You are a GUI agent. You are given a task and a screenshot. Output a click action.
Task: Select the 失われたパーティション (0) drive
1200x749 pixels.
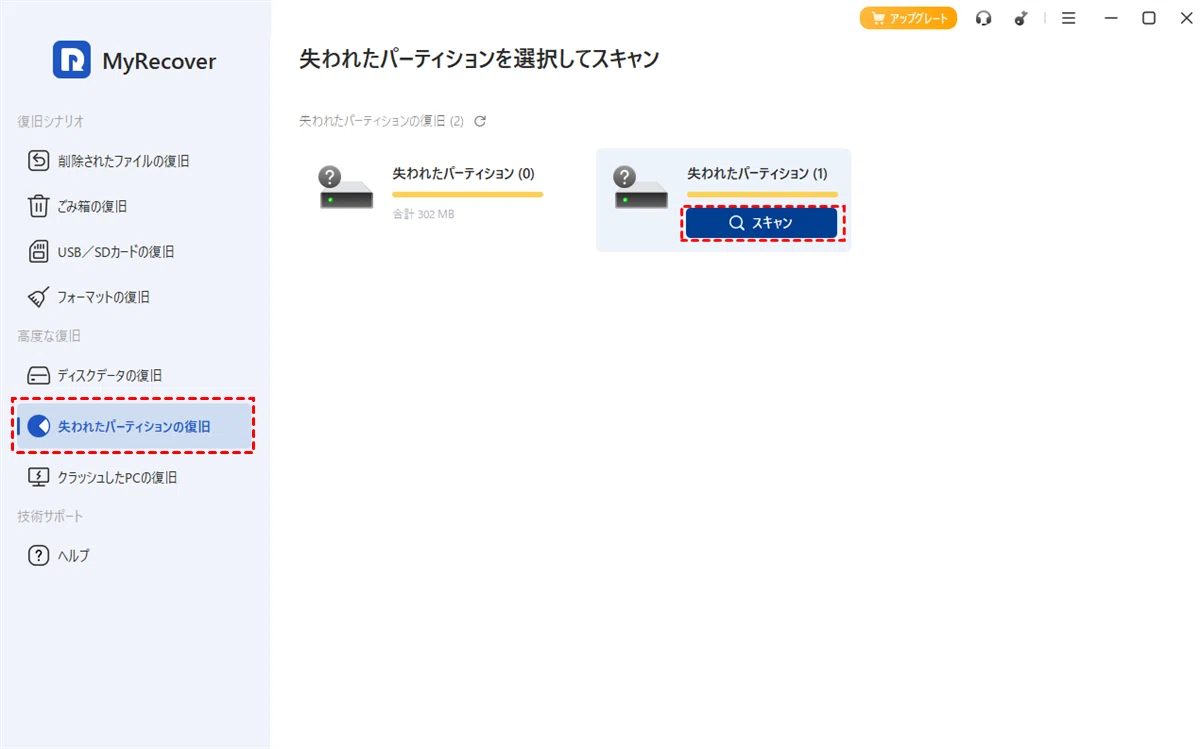coord(428,193)
